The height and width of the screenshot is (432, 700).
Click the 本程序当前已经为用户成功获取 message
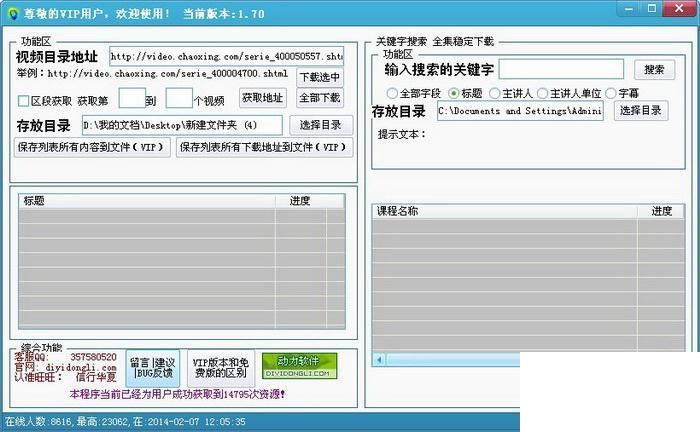177,395
